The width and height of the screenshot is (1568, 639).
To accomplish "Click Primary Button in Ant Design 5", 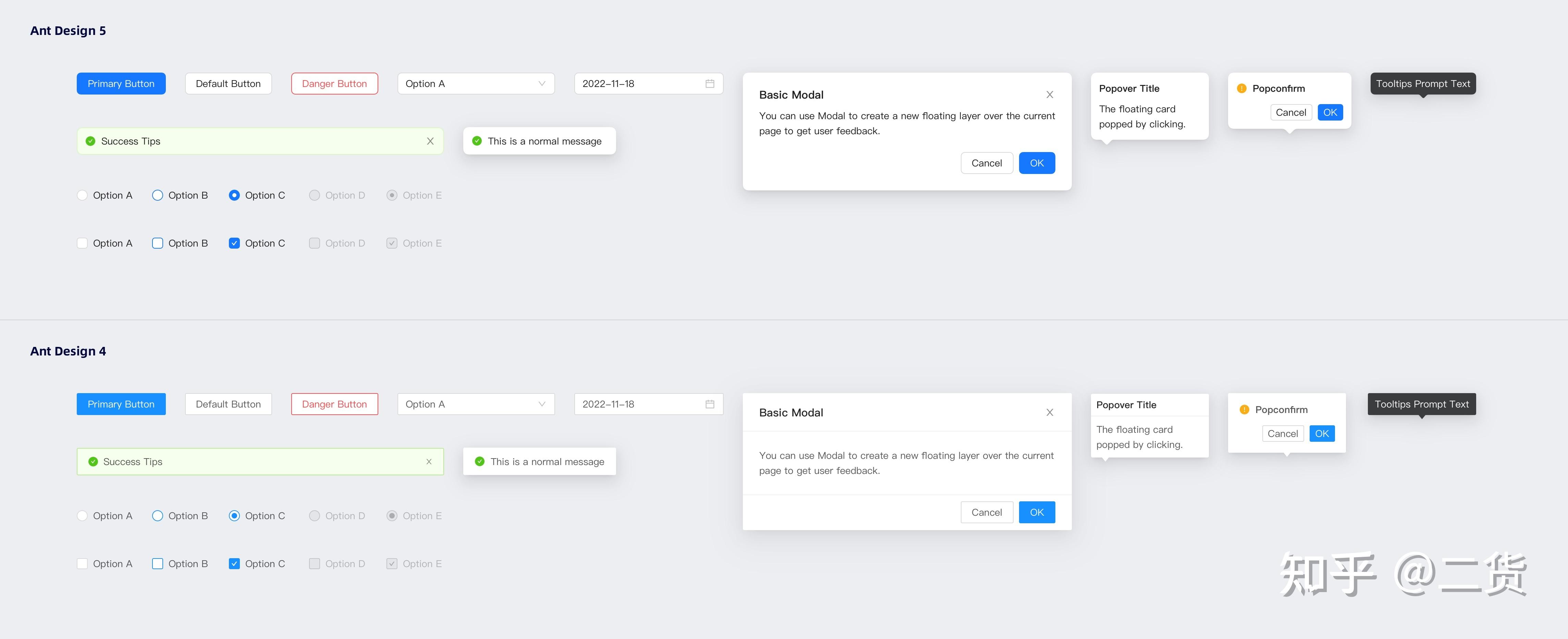I will pos(121,83).
